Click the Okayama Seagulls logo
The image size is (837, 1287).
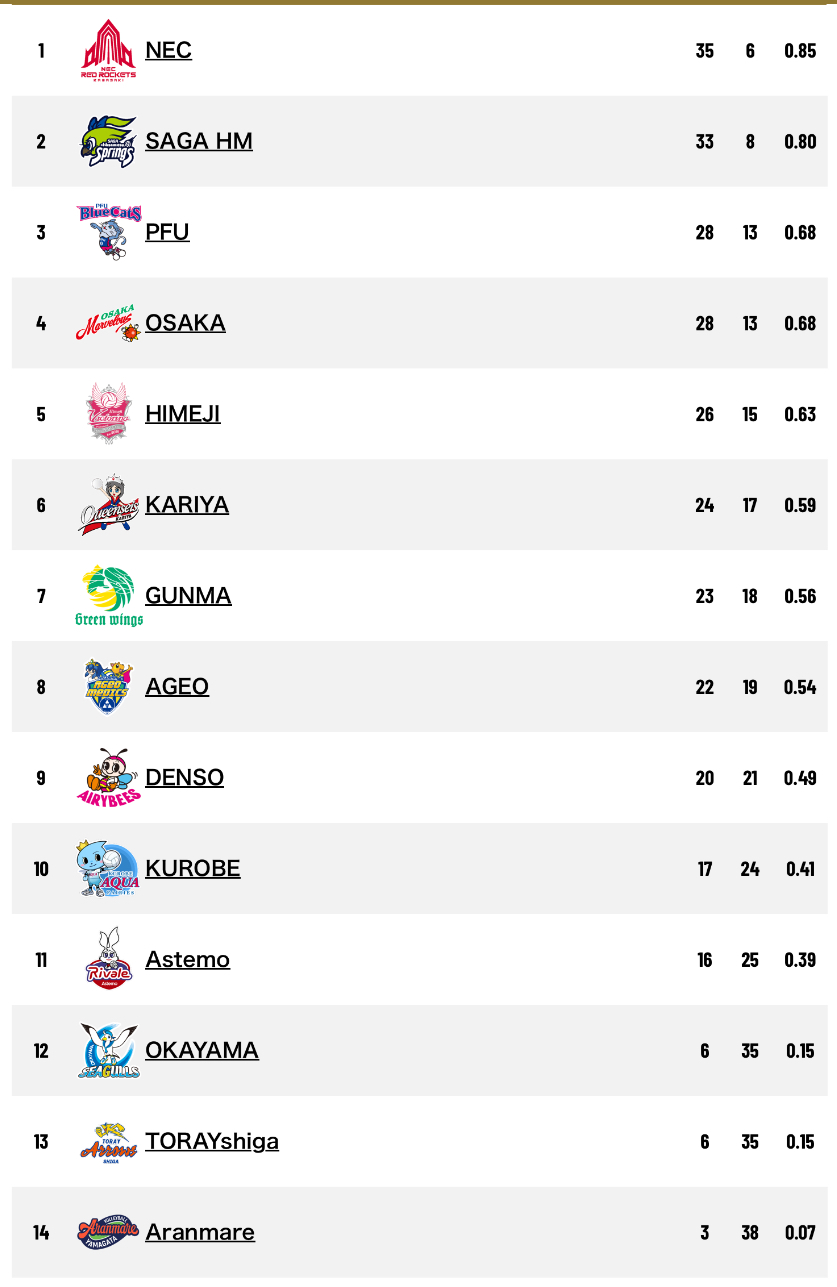[x=109, y=1051]
